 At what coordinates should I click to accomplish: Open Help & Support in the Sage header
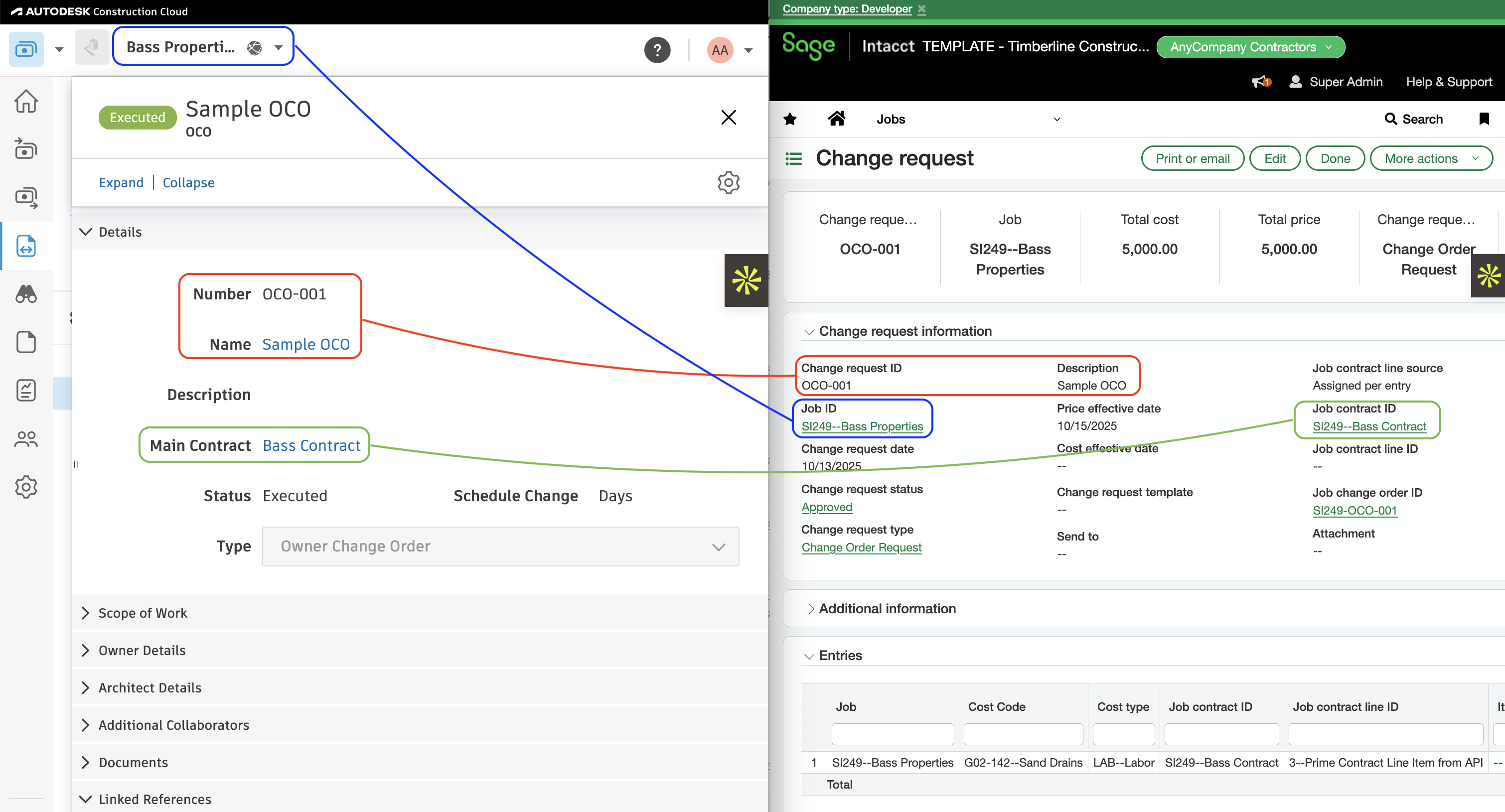(x=1449, y=81)
